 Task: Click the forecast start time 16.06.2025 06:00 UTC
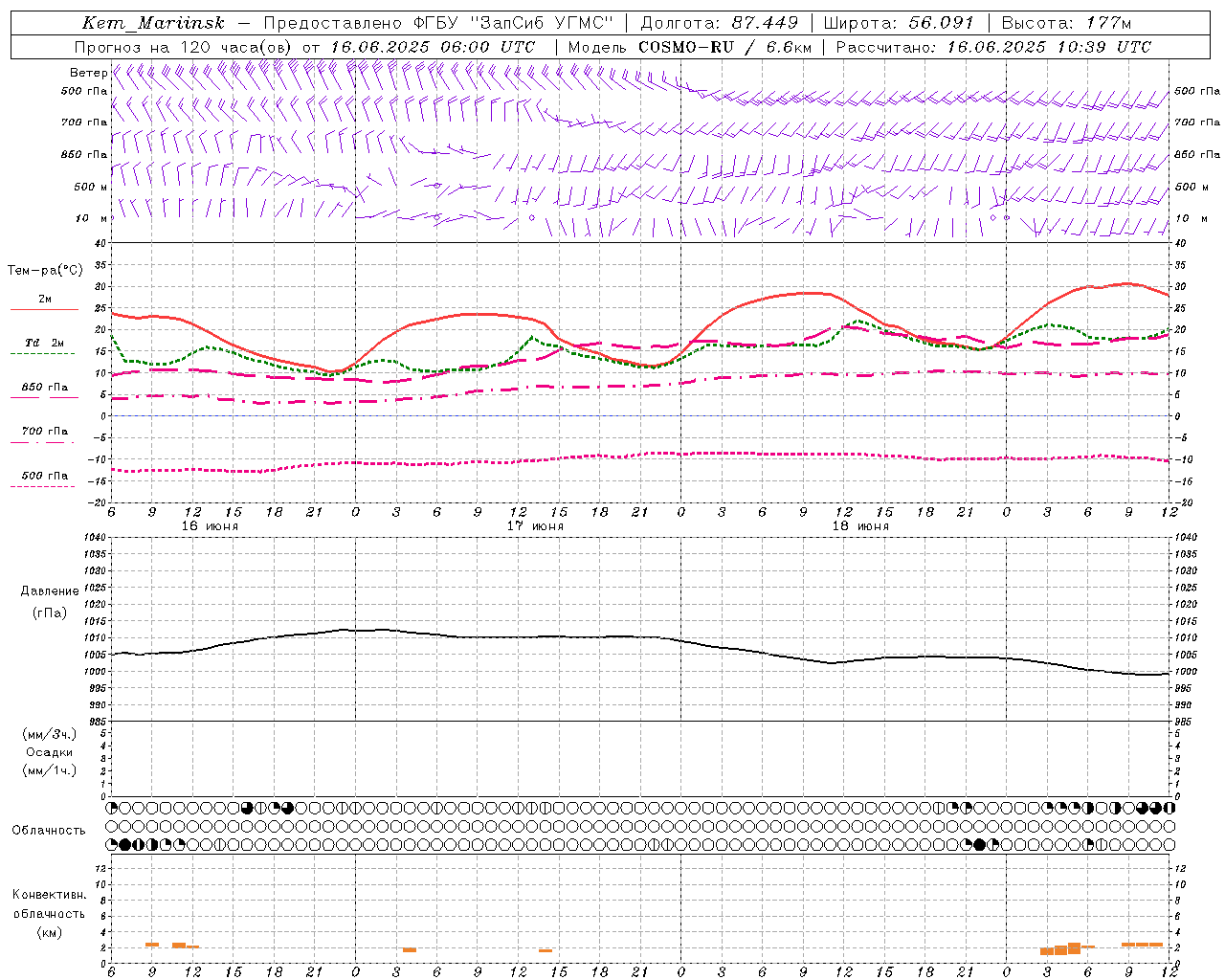pyautogui.click(x=433, y=47)
